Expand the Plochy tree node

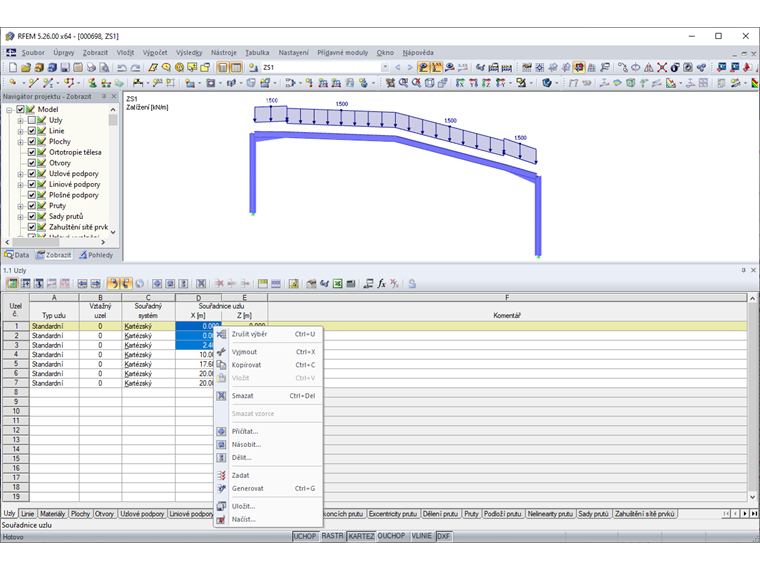[20, 142]
